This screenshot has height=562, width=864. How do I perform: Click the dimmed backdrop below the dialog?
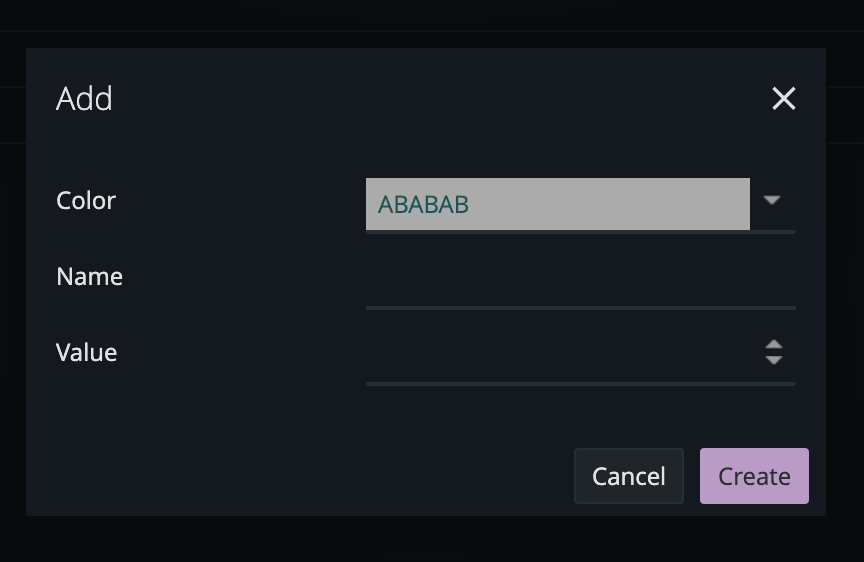tap(432, 540)
